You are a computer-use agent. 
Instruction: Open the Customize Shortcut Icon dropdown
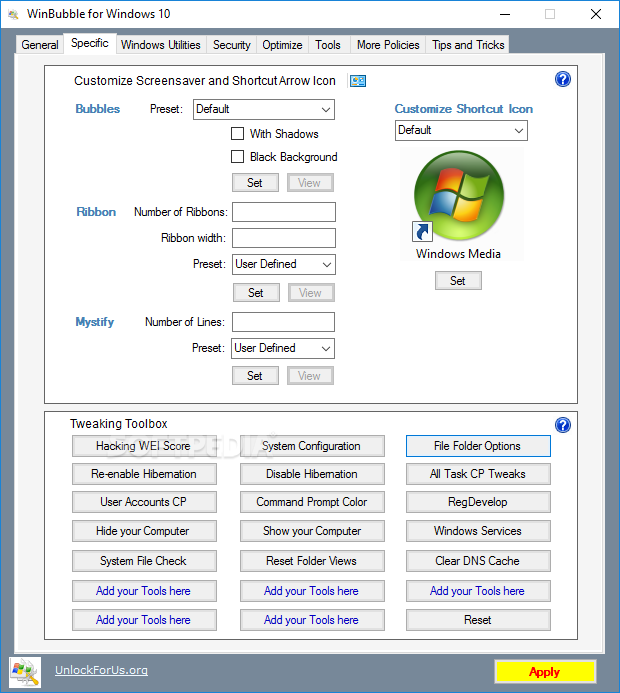point(461,130)
